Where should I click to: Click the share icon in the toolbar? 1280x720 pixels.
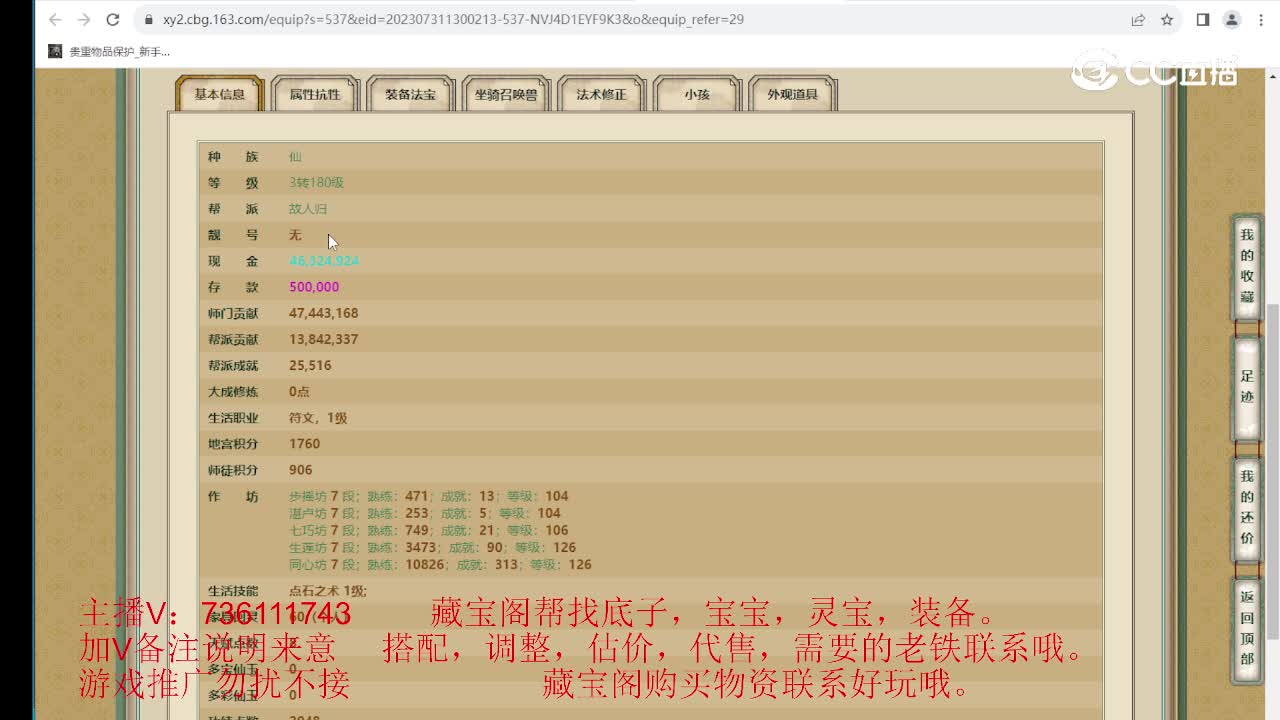click(x=1138, y=19)
